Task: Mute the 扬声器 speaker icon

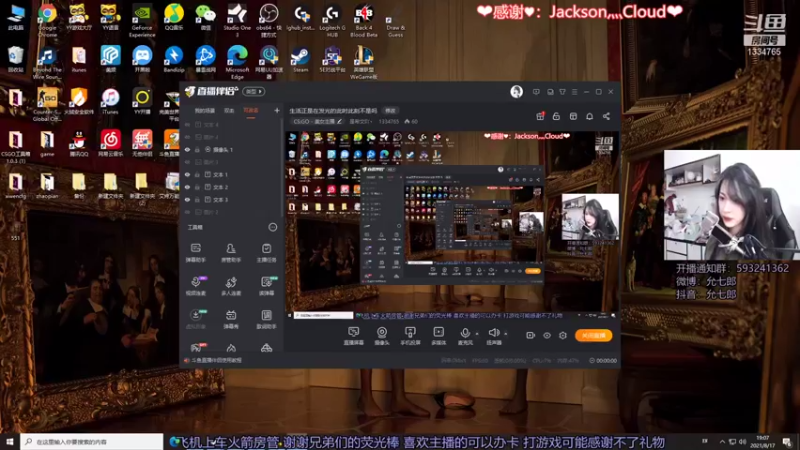Action: [x=493, y=333]
